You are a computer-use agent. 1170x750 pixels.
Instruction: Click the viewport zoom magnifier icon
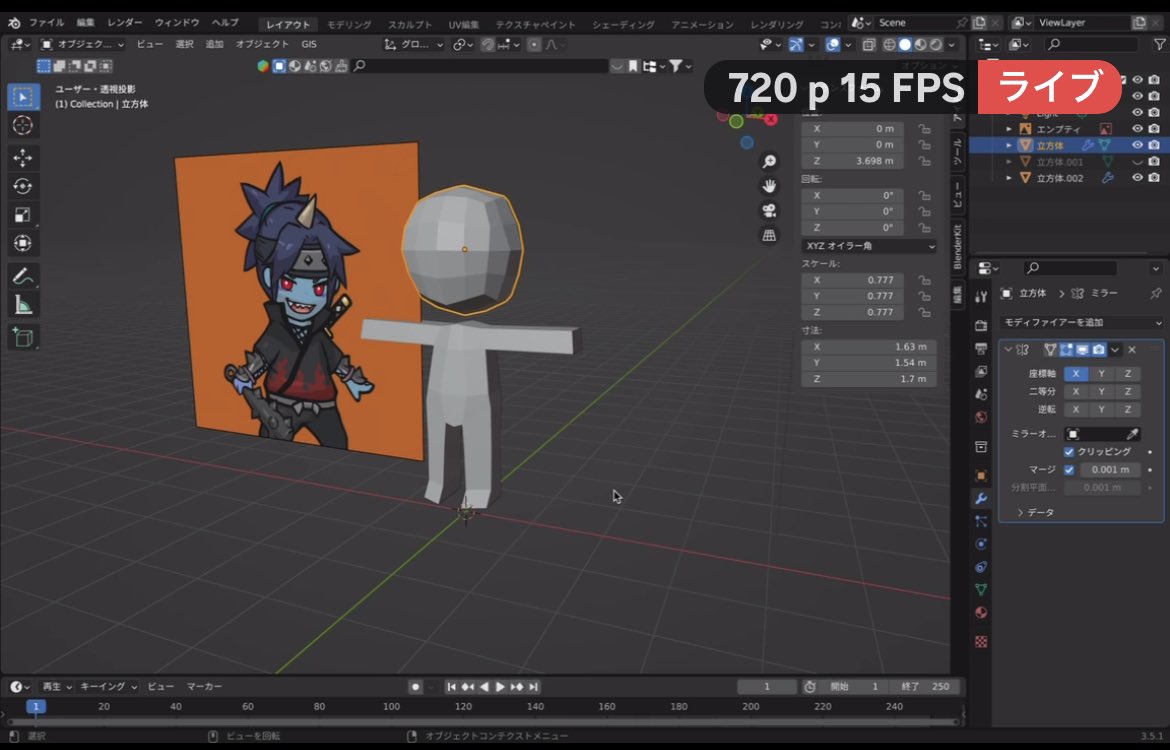[769, 161]
